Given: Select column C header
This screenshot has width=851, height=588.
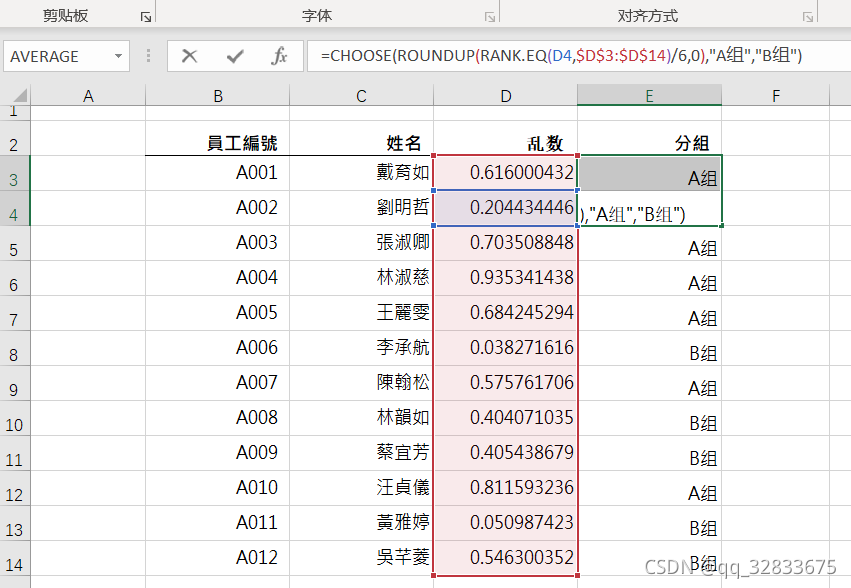Looking at the screenshot, I should (x=361, y=96).
